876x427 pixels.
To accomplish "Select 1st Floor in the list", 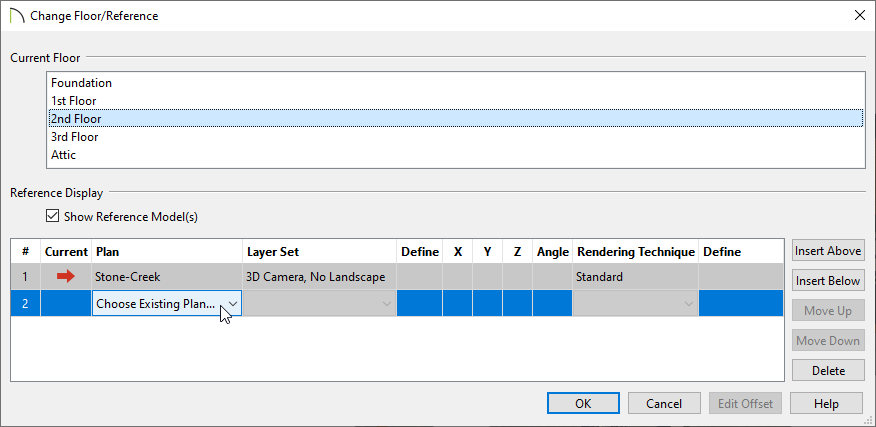I will coord(455,101).
